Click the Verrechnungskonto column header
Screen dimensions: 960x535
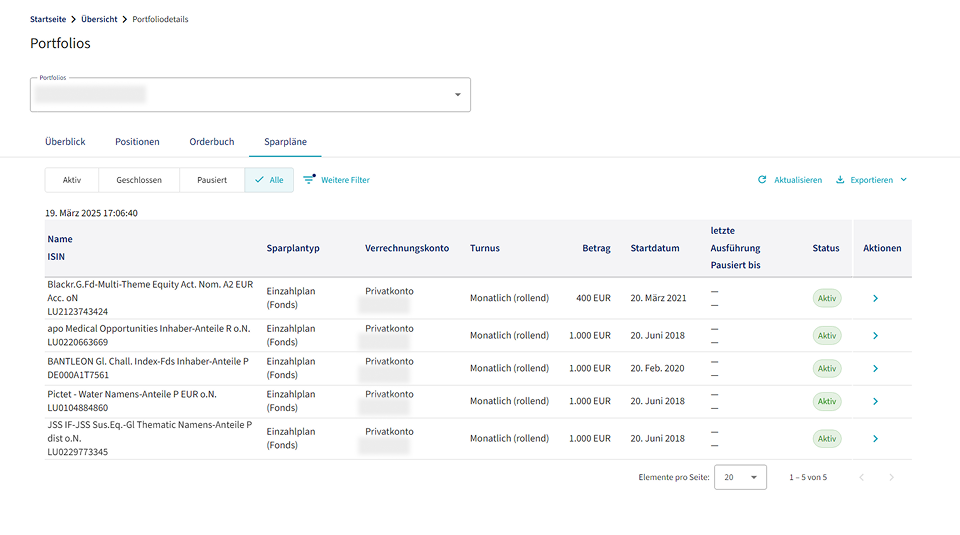[407, 248]
